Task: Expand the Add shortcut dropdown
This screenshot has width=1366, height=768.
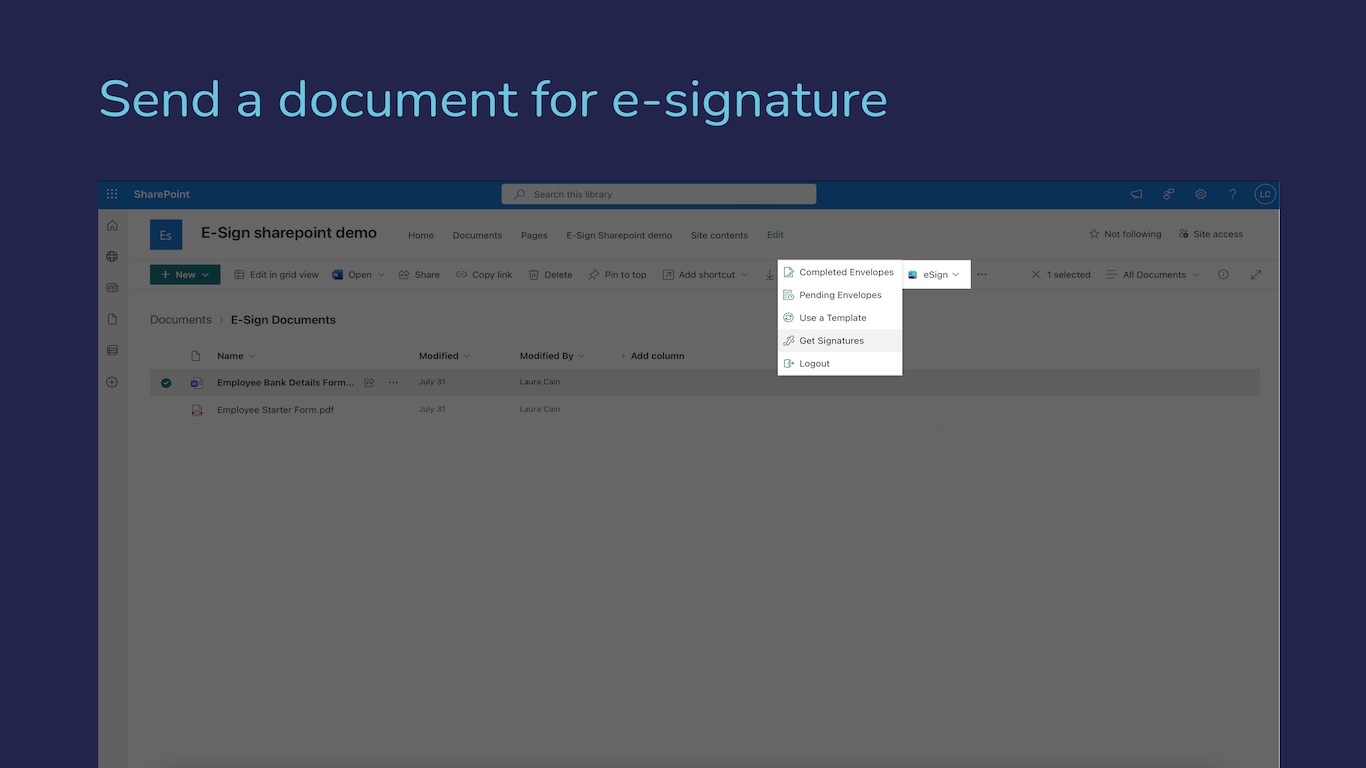Action: [744, 275]
